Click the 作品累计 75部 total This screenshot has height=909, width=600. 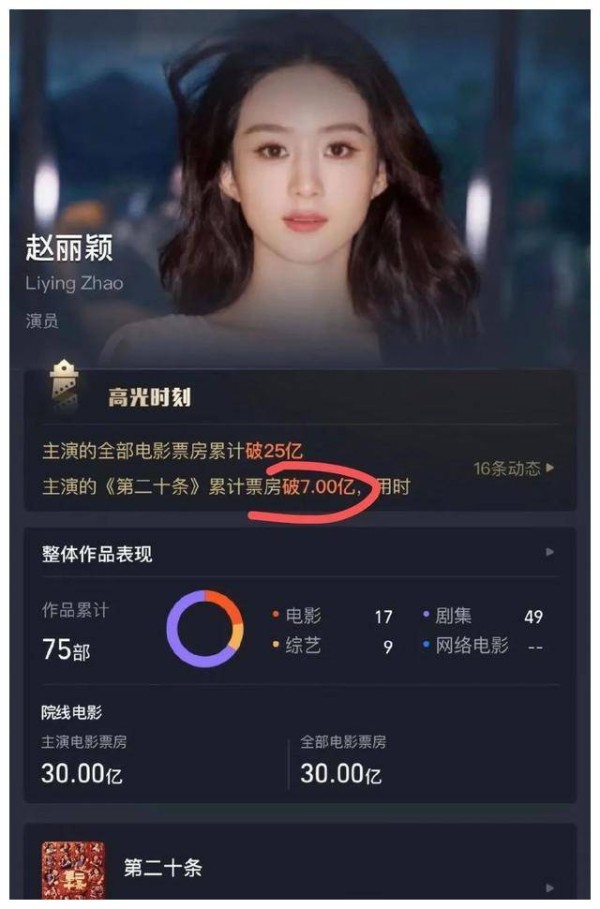pos(66,650)
